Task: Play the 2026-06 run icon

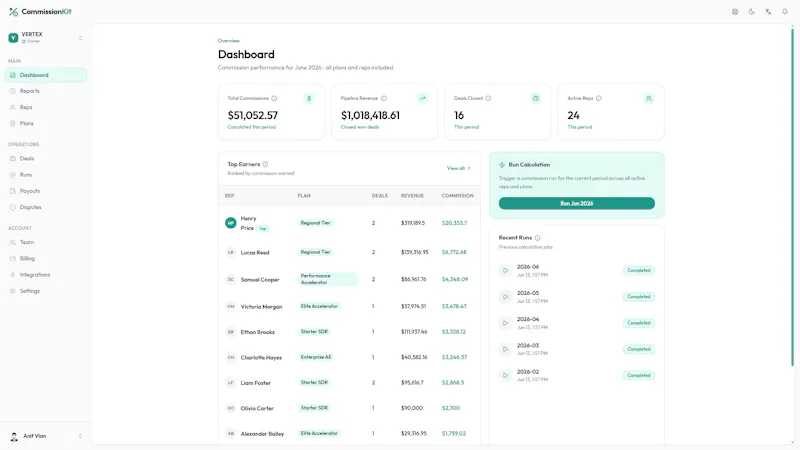Action: point(505,270)
